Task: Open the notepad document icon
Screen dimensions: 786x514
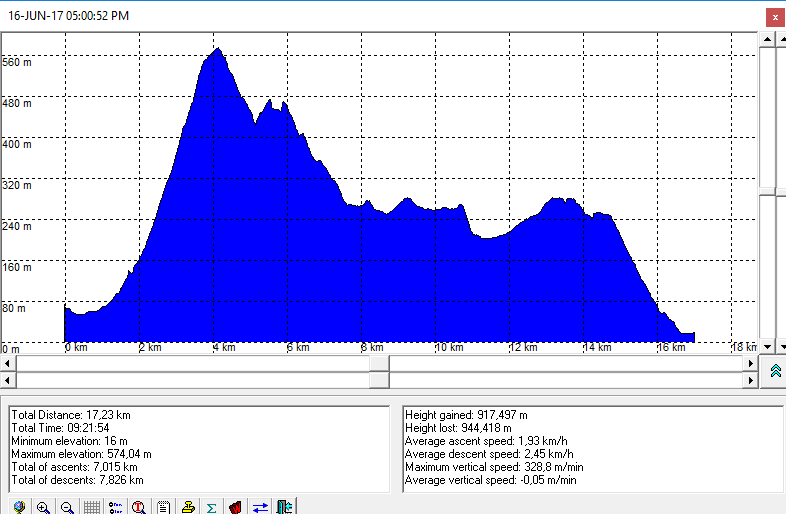Action: click(163, 507)
